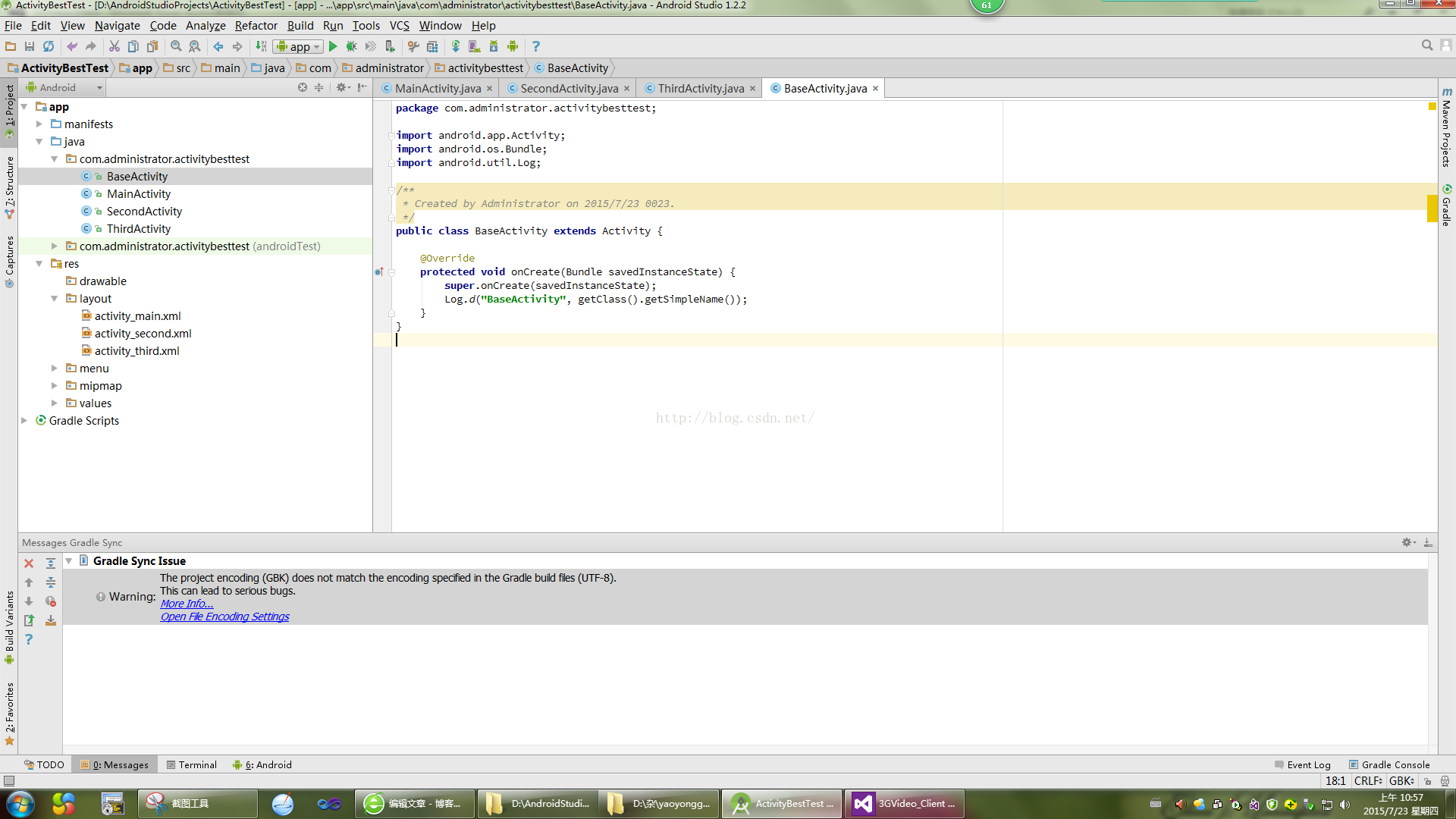Open Android project view dropdown
1456x819 pixels.
pos(64,88)
